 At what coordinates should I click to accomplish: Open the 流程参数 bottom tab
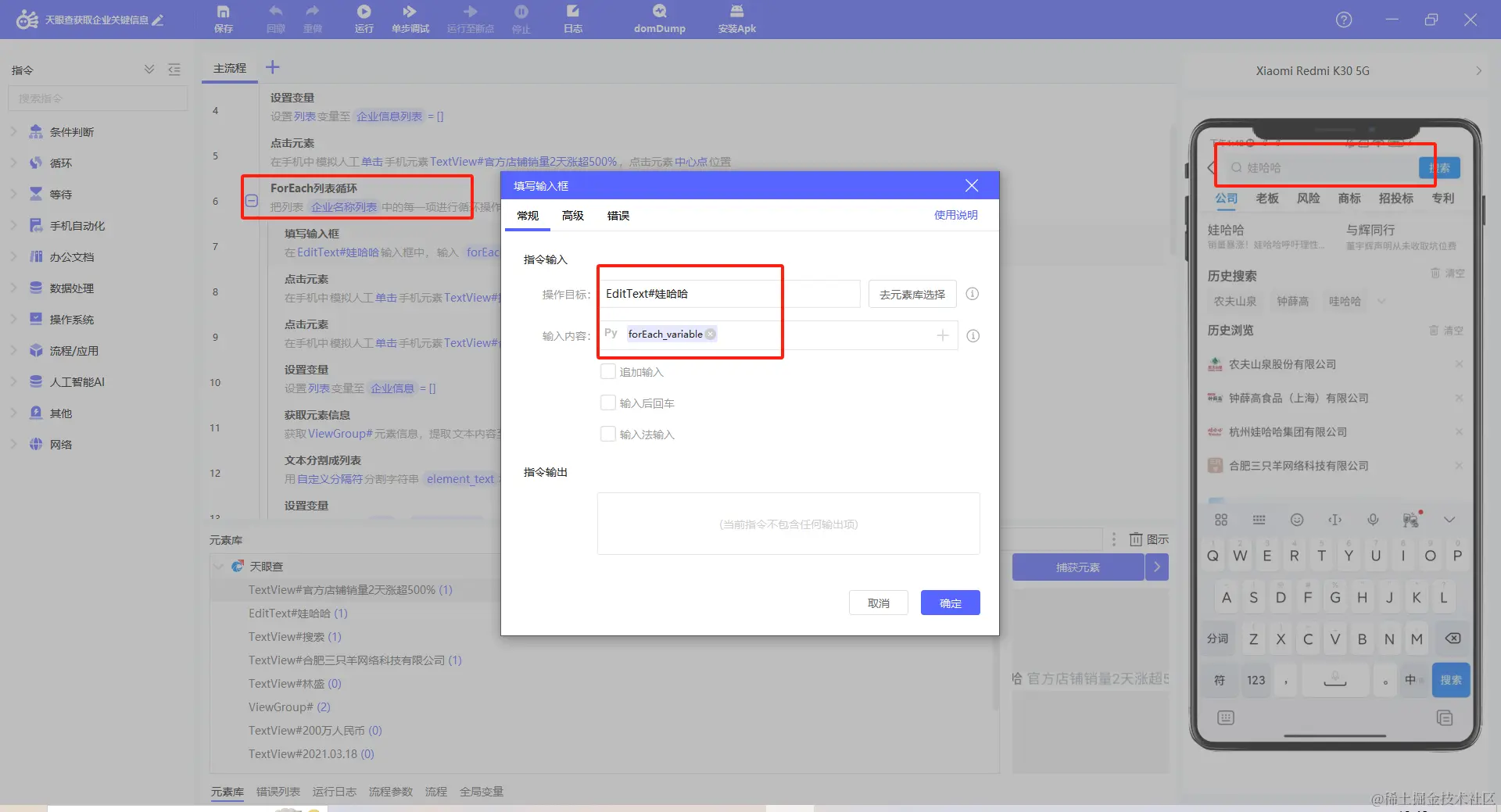391,792
